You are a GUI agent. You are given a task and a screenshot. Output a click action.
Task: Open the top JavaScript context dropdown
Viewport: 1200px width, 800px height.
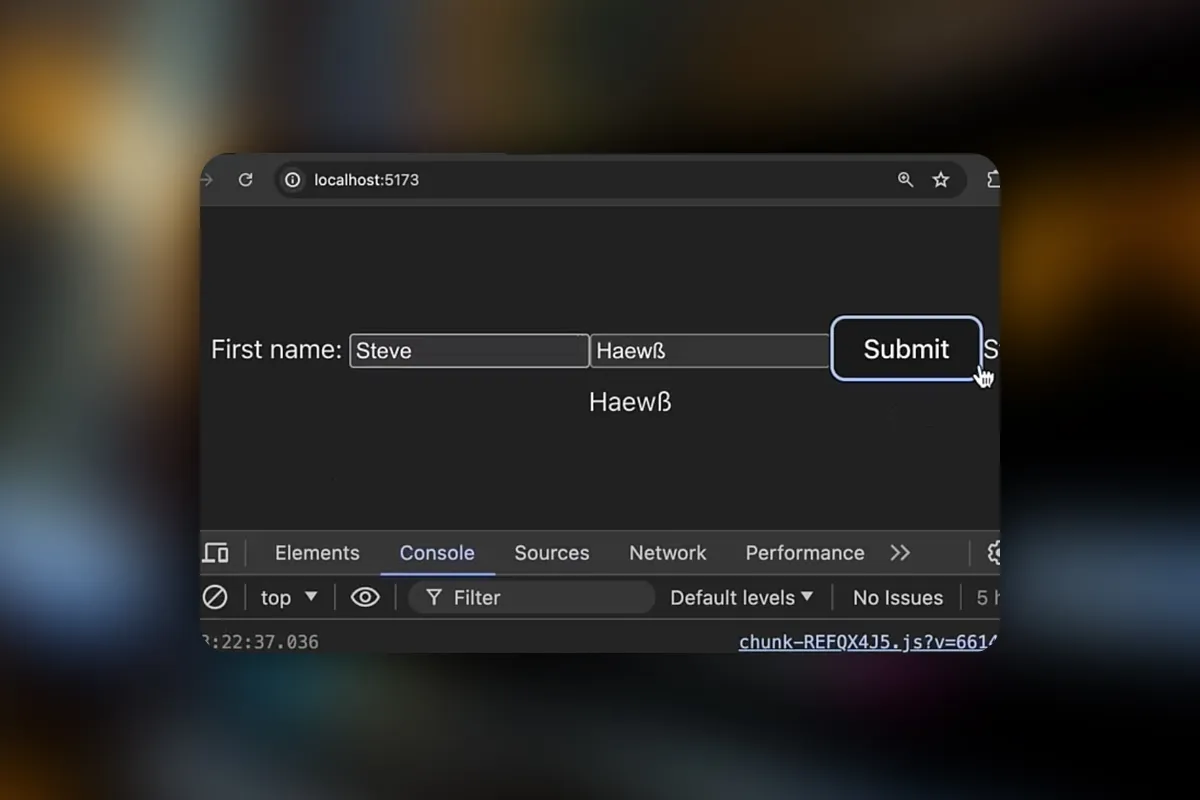[x=289, y=597]
